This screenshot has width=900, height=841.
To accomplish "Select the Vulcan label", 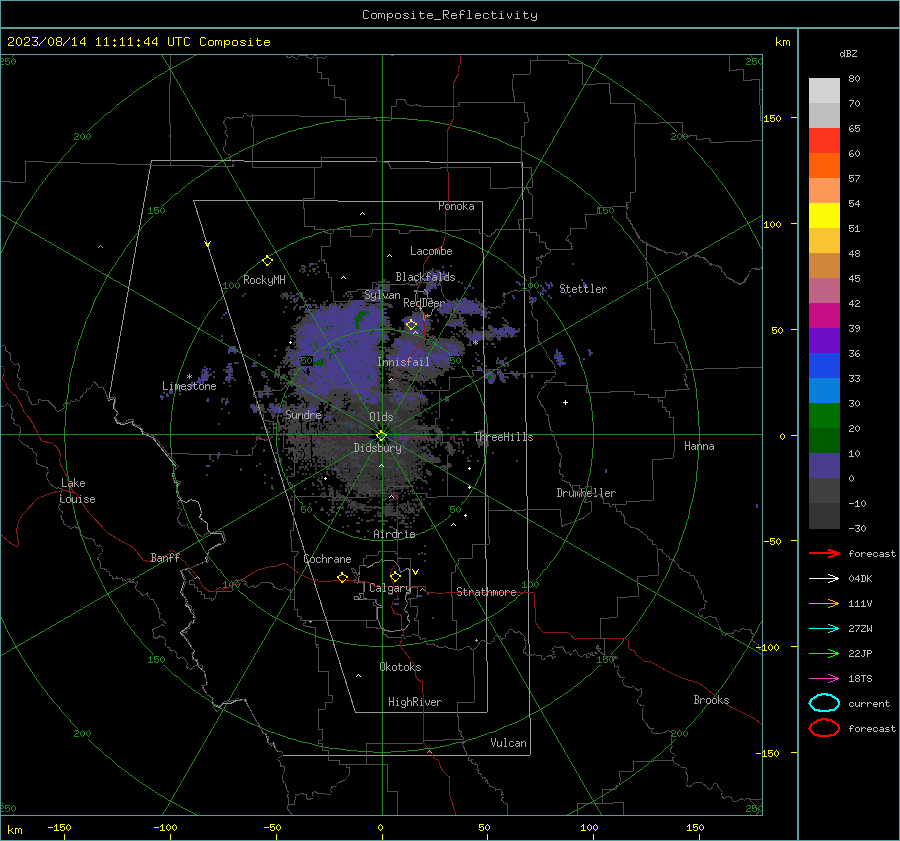I will 509,743.
